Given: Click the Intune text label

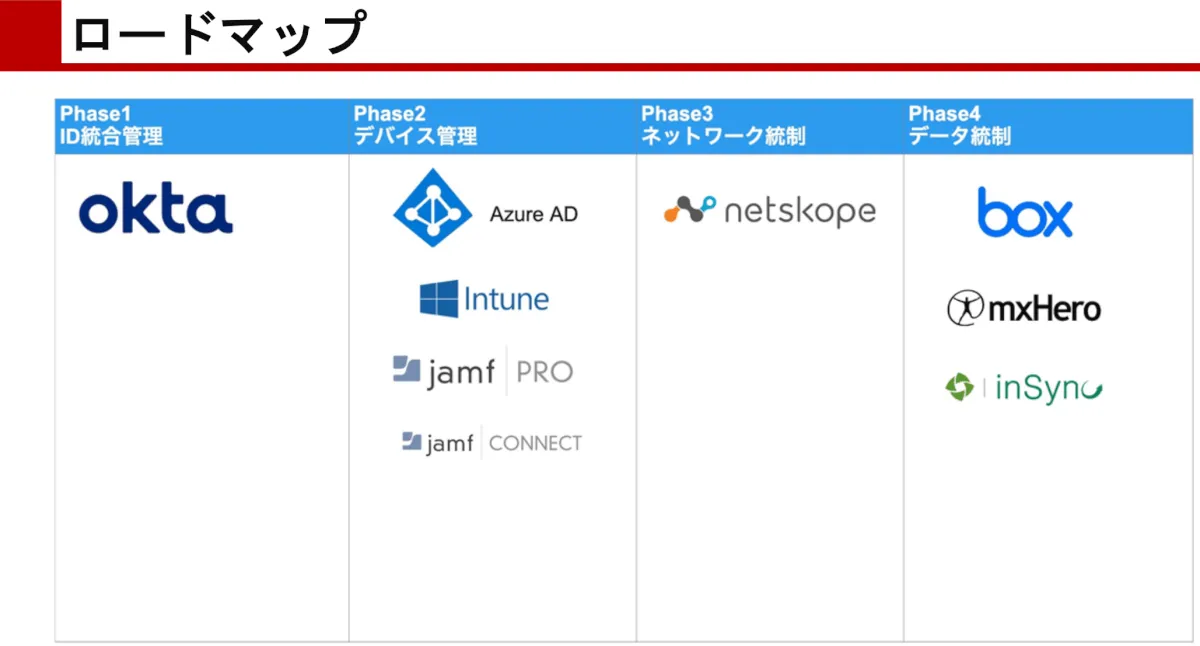Looking at the screenshot, I should pyautogui.click(x=506, y=299).
